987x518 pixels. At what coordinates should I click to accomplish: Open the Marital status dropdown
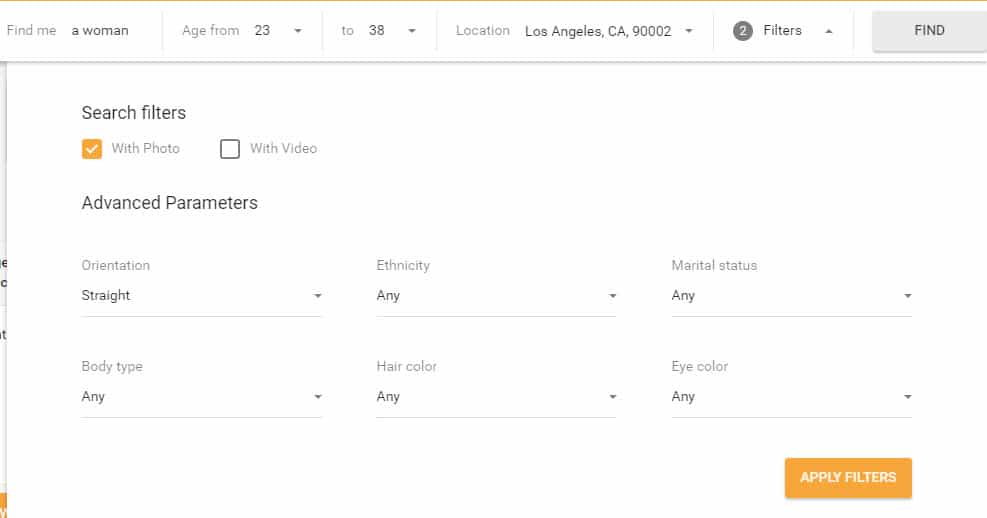click(x=791, y=296)
